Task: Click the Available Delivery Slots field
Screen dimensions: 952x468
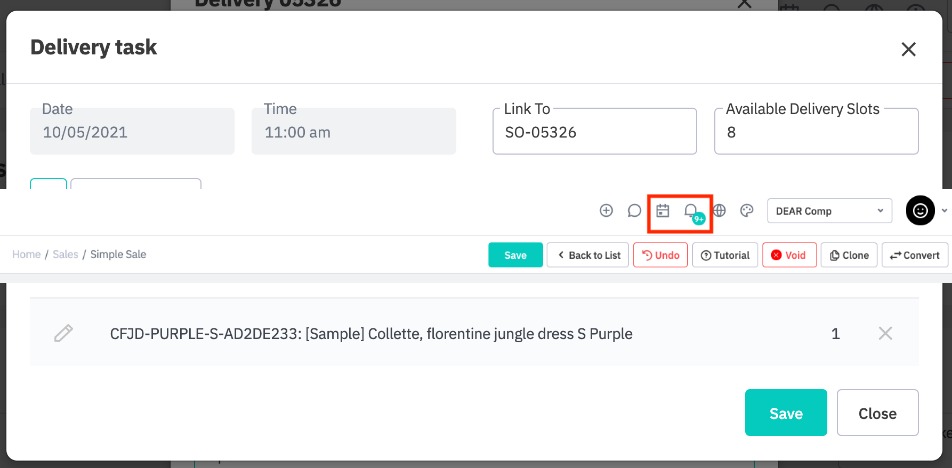Action: coord(816,132)
